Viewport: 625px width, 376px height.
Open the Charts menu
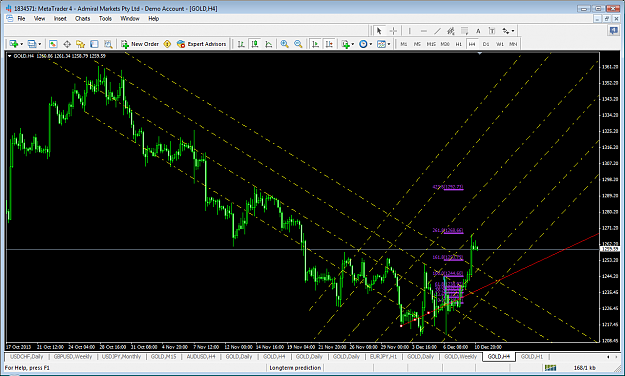(83, 18)
